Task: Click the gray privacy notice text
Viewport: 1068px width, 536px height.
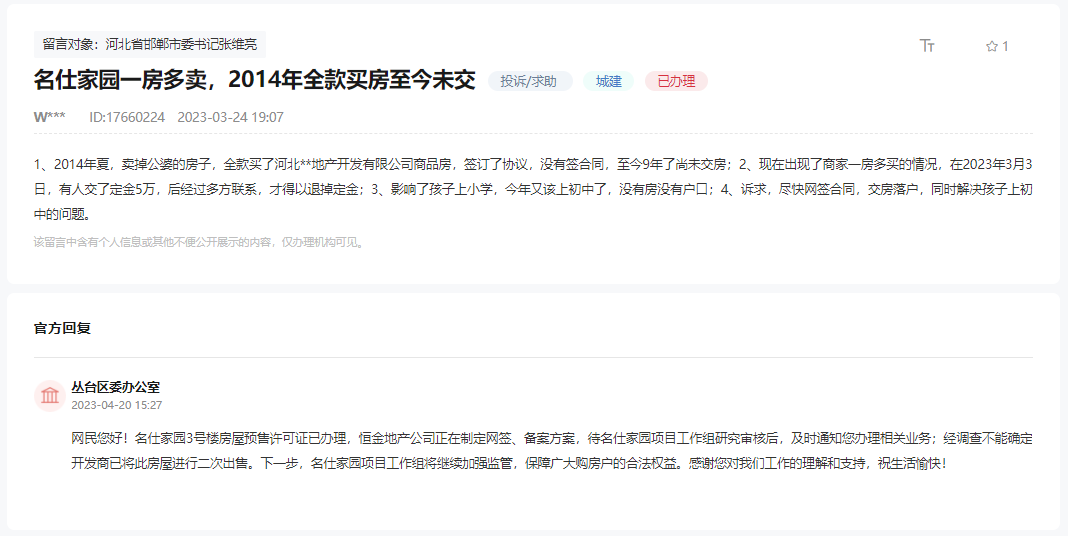Action: point(200,242)
